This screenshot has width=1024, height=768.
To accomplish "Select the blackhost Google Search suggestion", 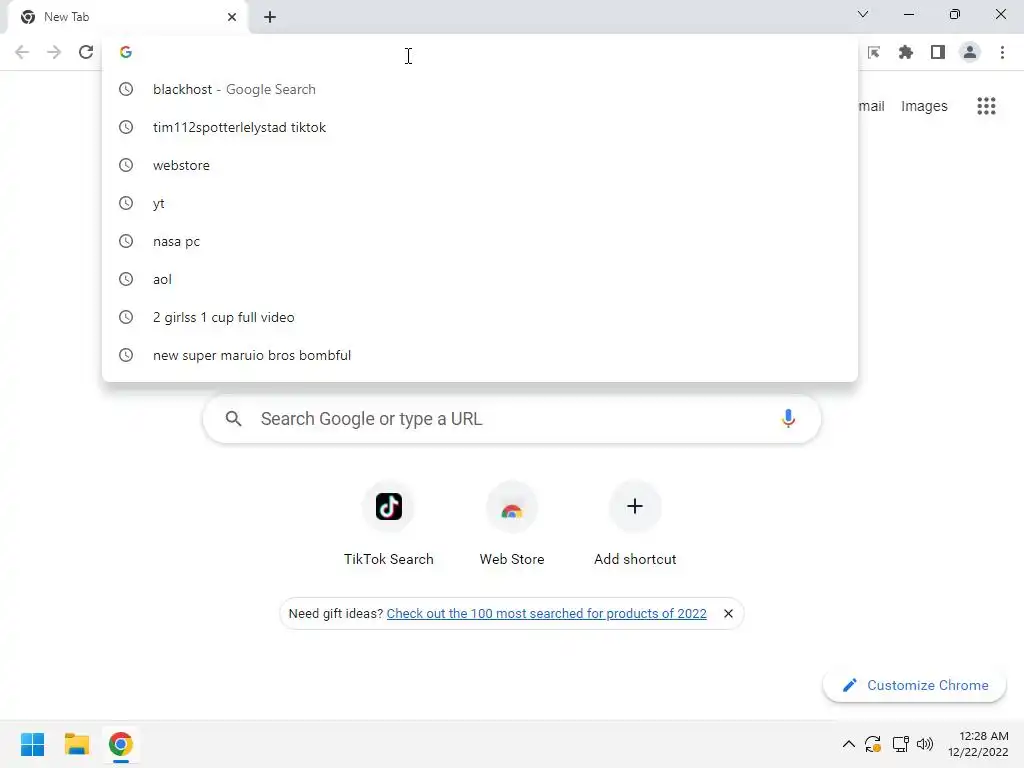I will [x=480, y=89].
